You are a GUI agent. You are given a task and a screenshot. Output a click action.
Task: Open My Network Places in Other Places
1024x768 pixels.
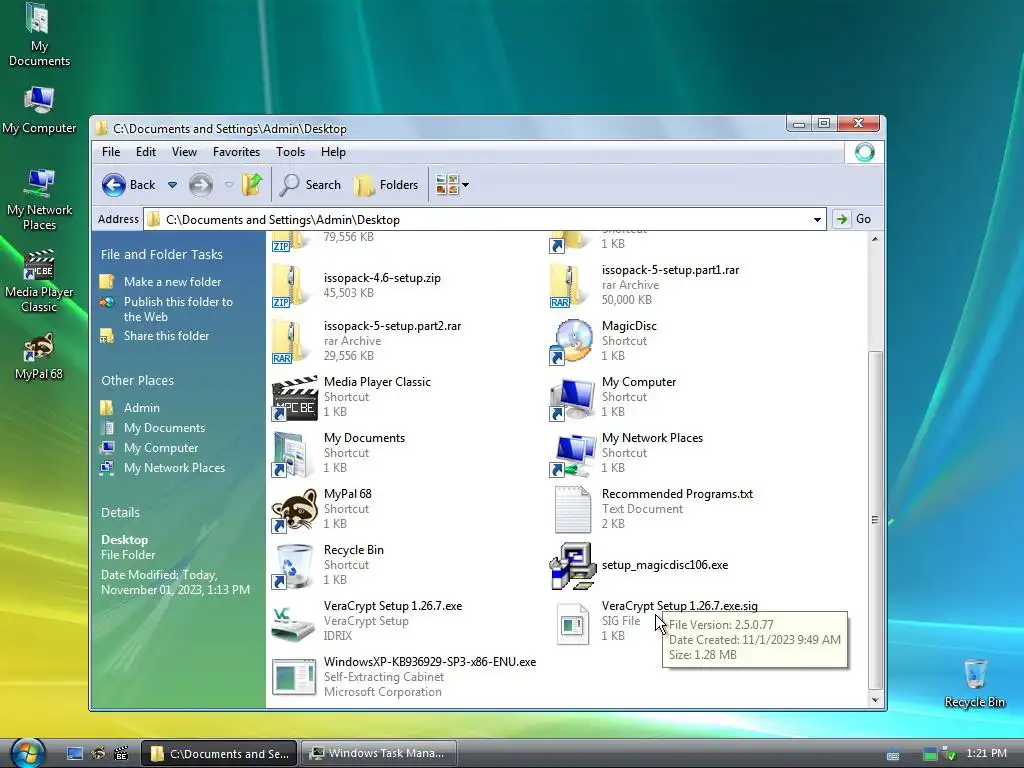[x=174, y=468]
